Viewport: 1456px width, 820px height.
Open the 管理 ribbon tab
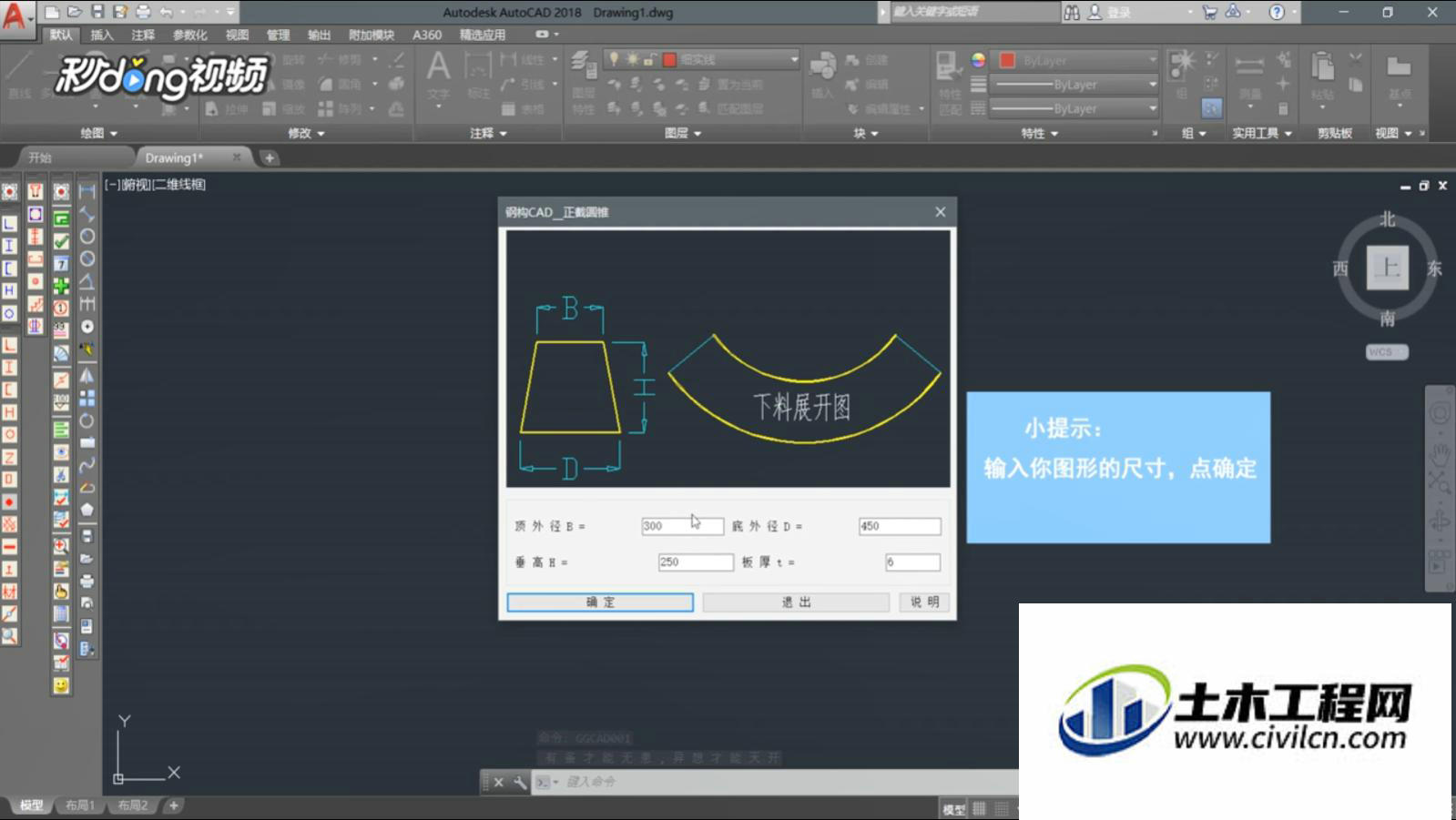click(278, 35)
